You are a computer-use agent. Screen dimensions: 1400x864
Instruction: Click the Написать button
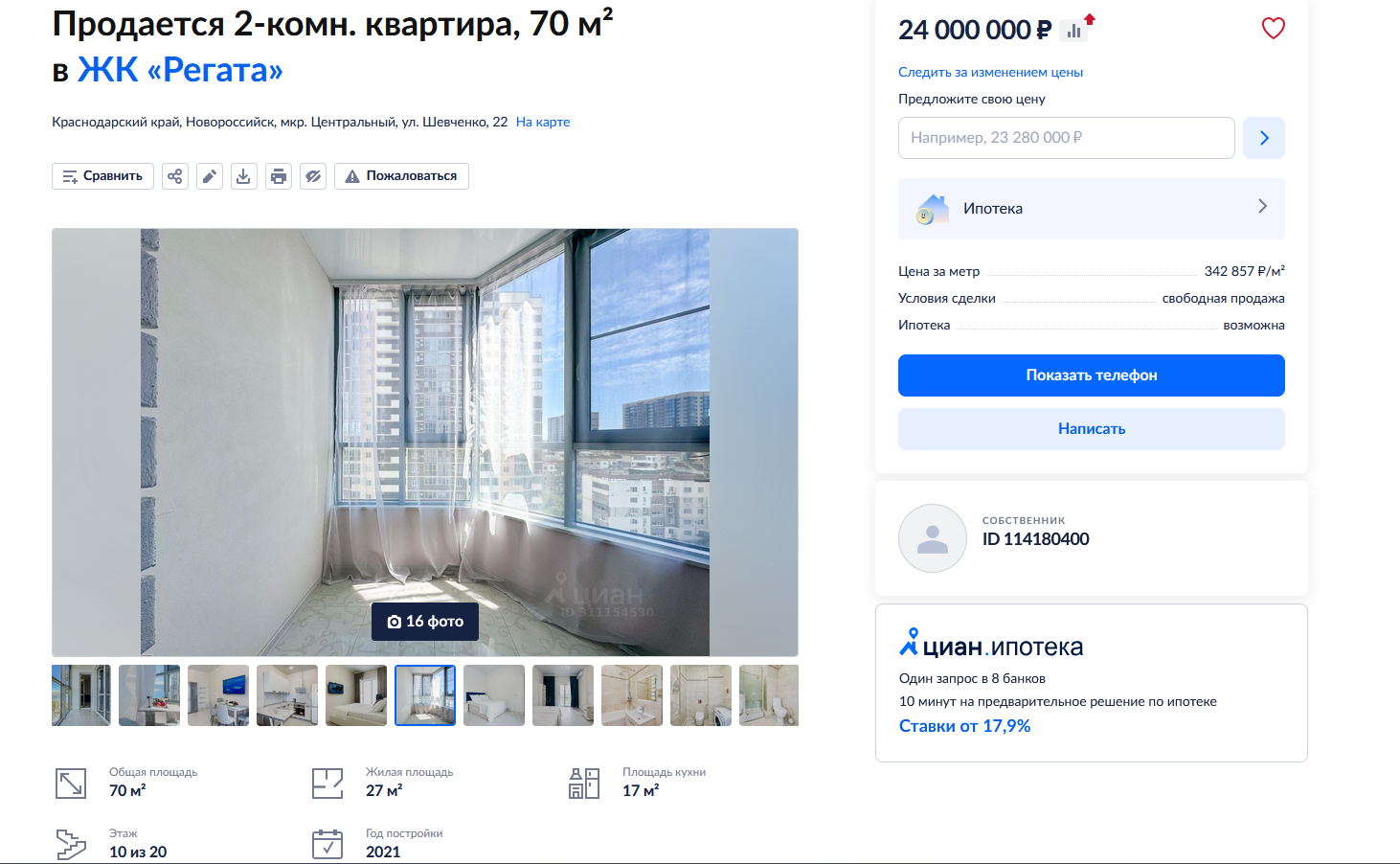point(1092,429)
